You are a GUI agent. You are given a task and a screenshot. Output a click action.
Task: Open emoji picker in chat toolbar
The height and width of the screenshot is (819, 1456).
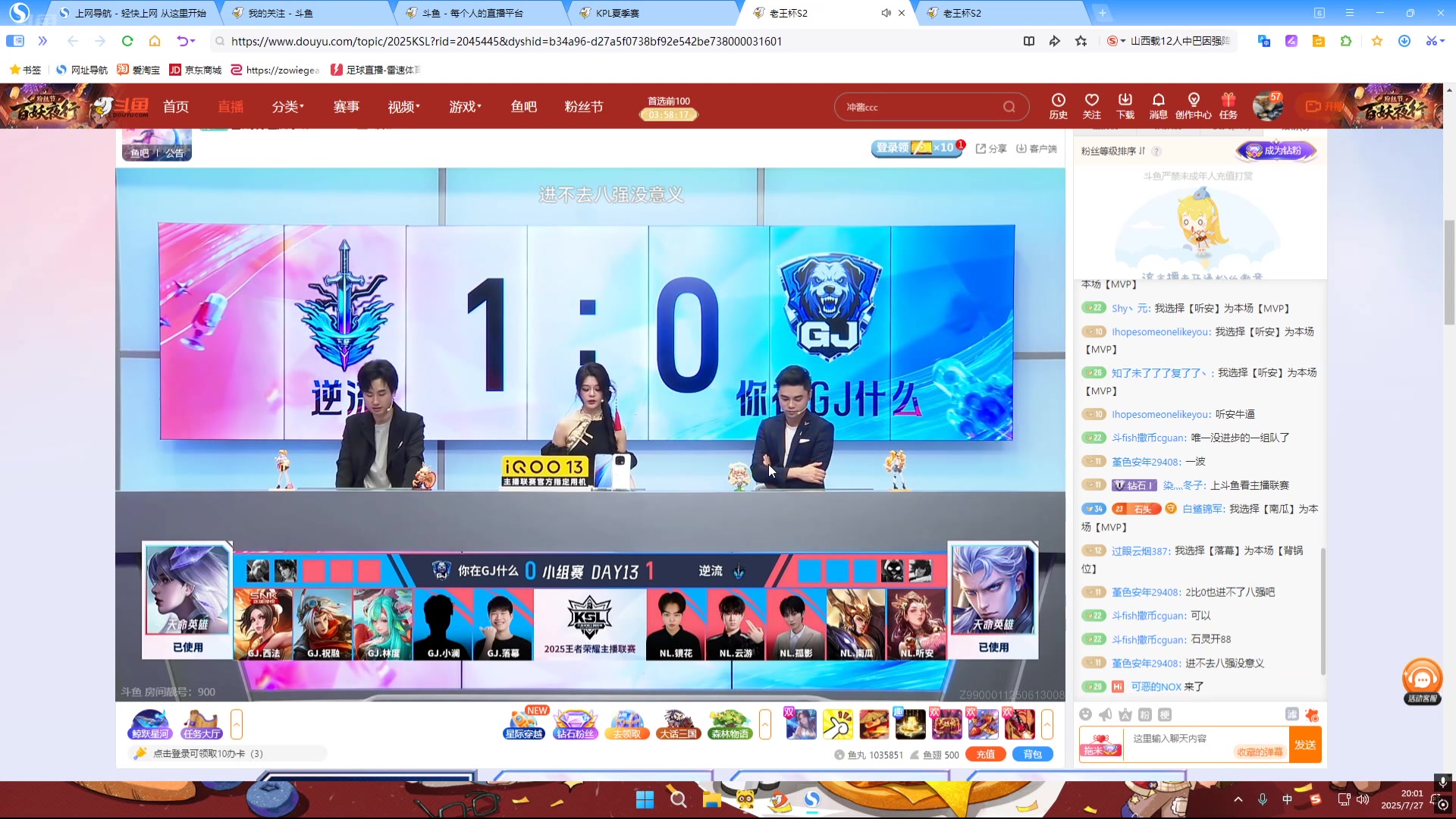click(1086, 714)
